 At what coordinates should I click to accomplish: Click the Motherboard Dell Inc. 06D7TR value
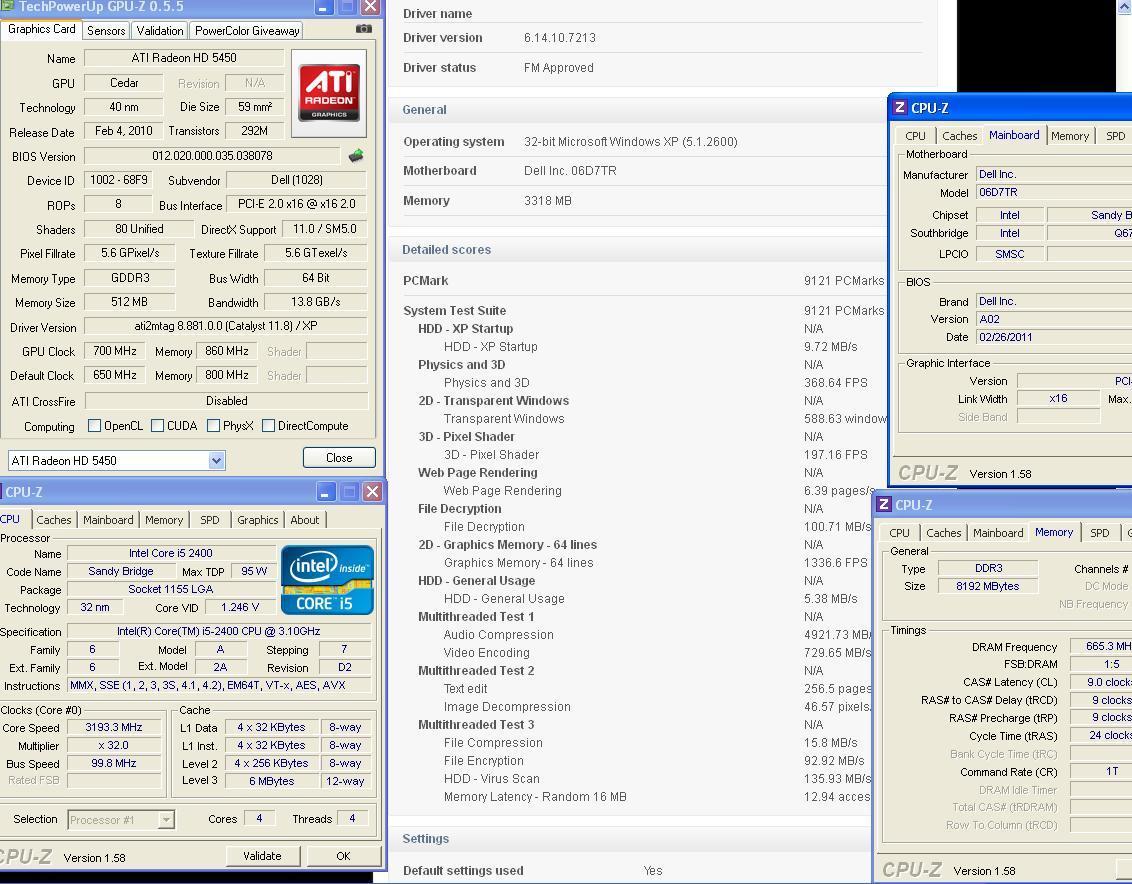tap(570, 170)
